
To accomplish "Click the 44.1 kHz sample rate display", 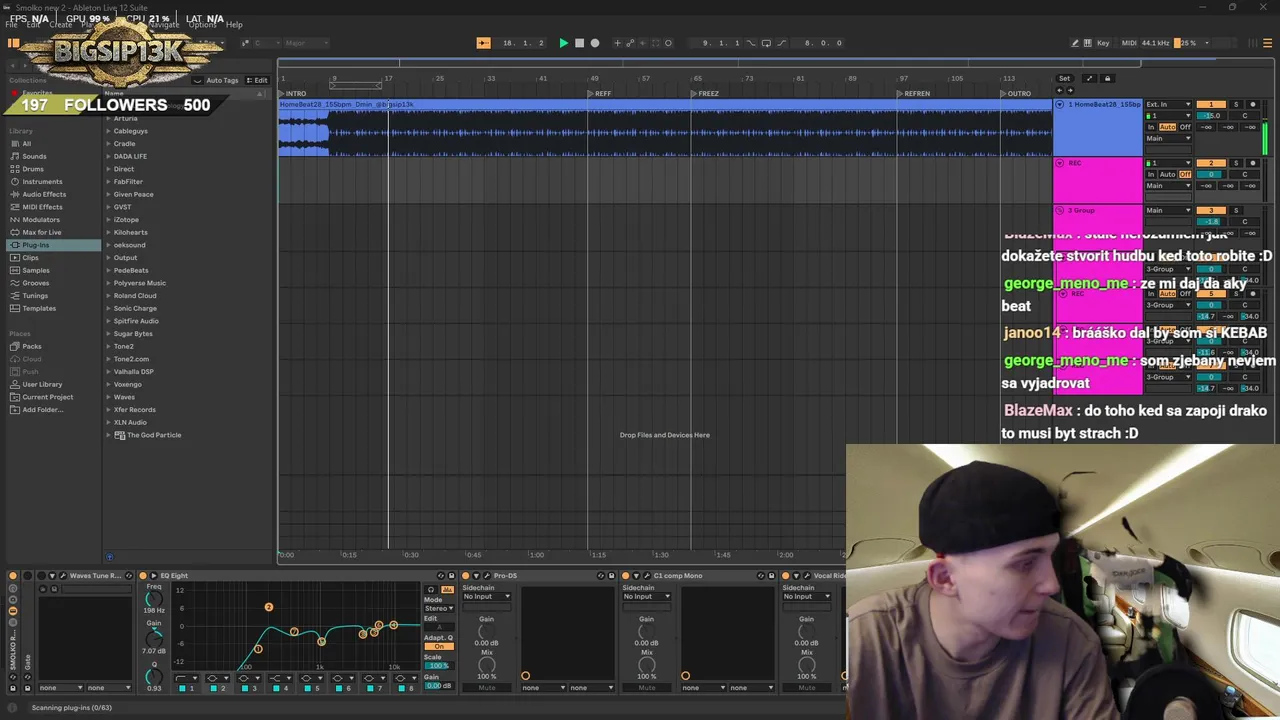I will coord(1155,43).
